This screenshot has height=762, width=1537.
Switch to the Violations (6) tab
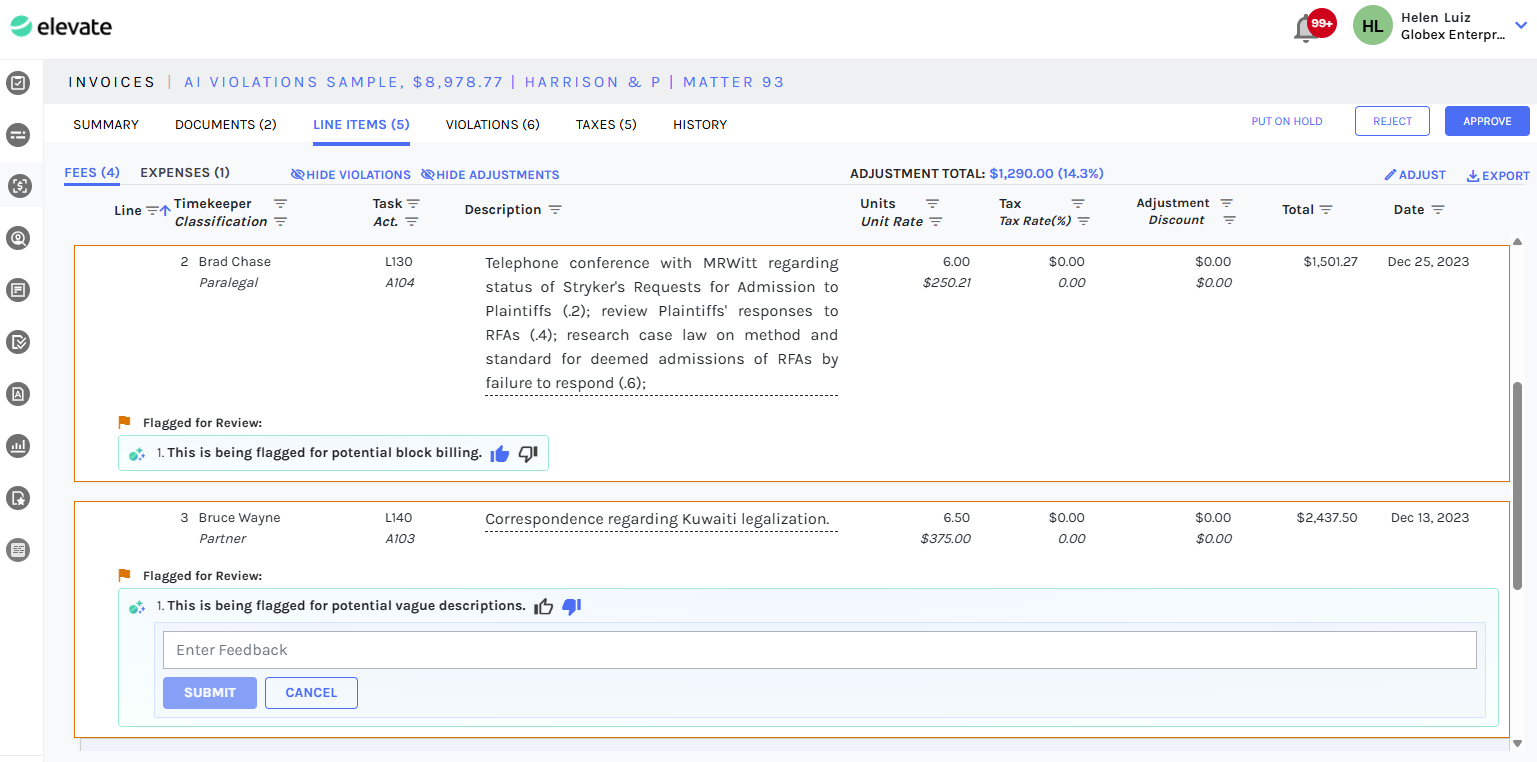(x=492, y=125)
